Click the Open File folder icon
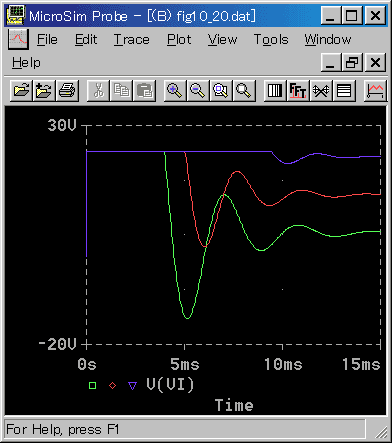The image size is (392, 443). click(x=21, y=90)
